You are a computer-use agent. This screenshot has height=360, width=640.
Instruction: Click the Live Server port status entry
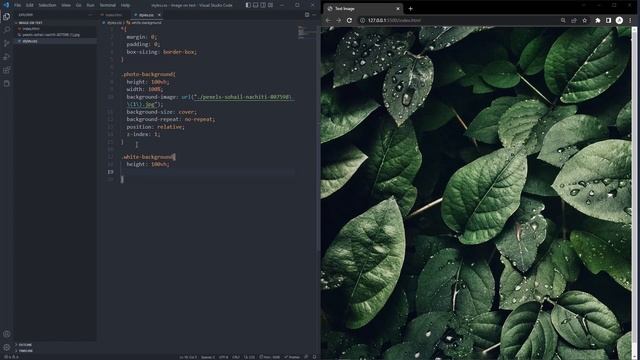coord(270,357)
